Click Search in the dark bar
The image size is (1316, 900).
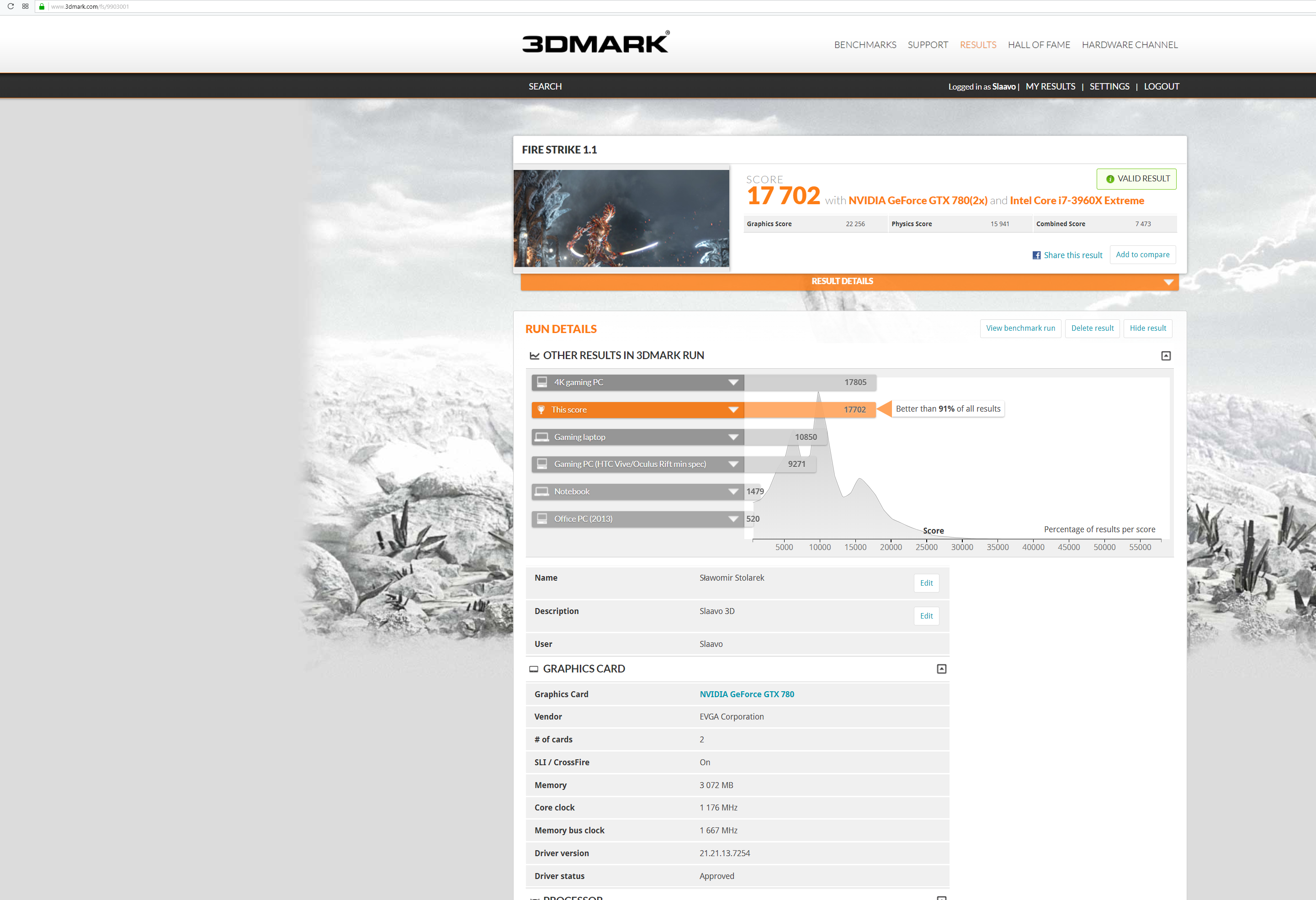tap(545, 87)
